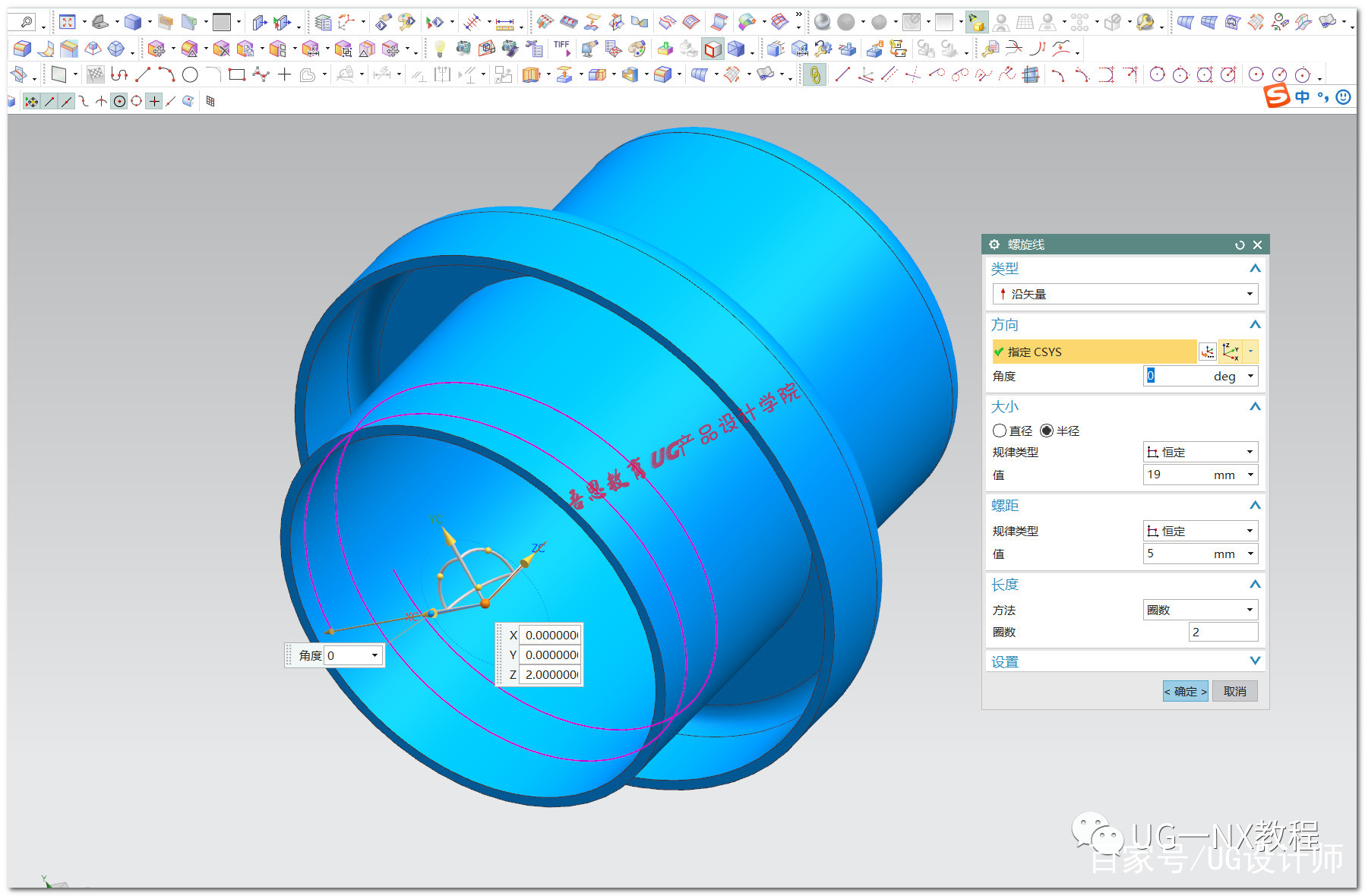1365x896 pixels.
Task: Open the 类型 沿矢量 dropdown
Action: (1125, 294)
